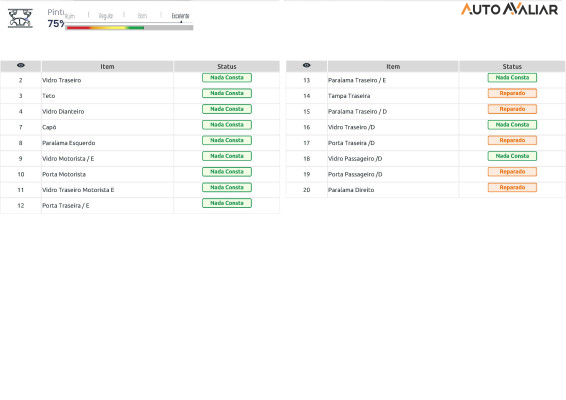Click Reparado badge for Porta Traseira /D

click(x=512, y=140)
